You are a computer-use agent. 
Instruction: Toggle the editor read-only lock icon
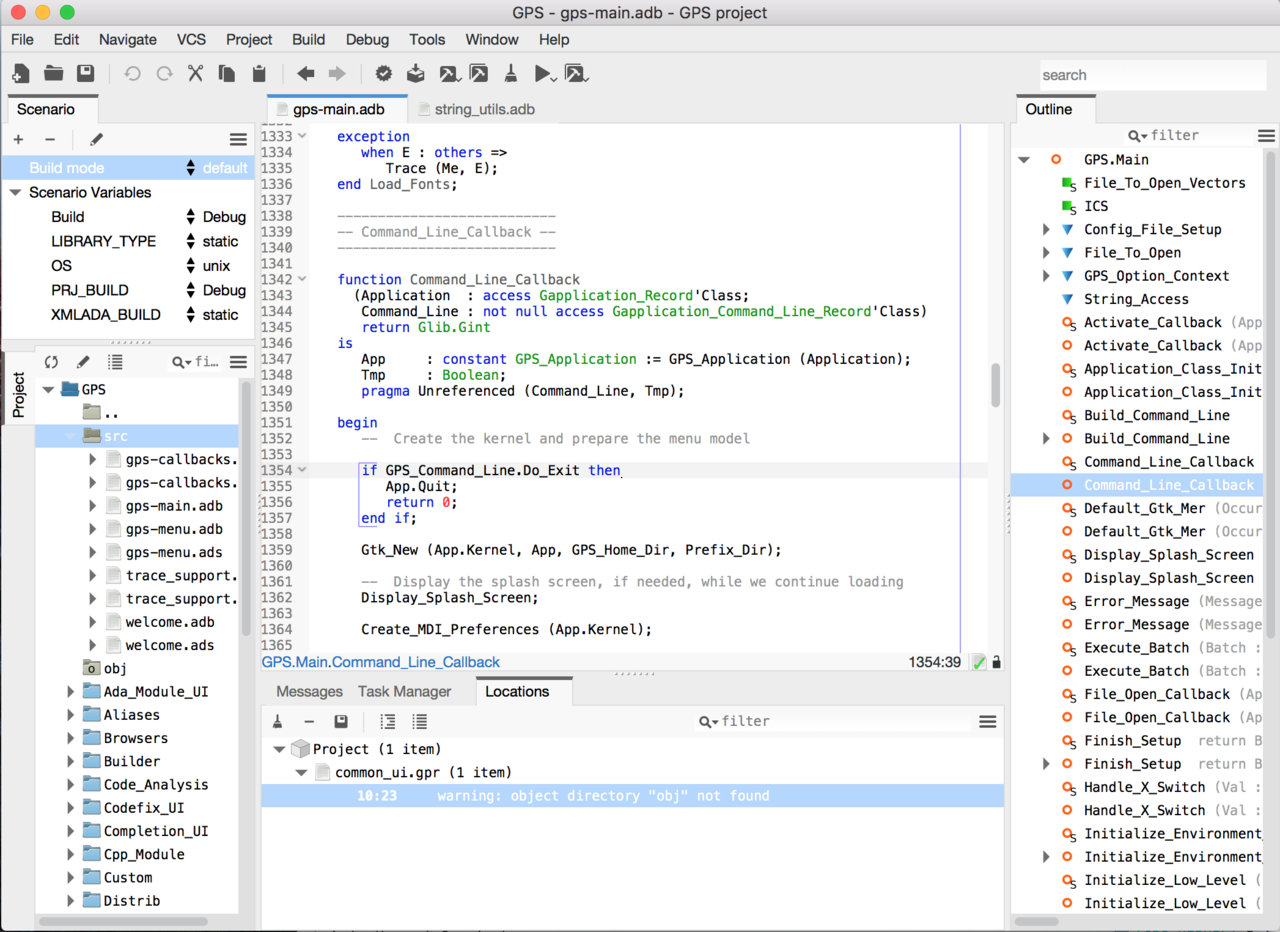pyautogui.click(x=996, y=662)
